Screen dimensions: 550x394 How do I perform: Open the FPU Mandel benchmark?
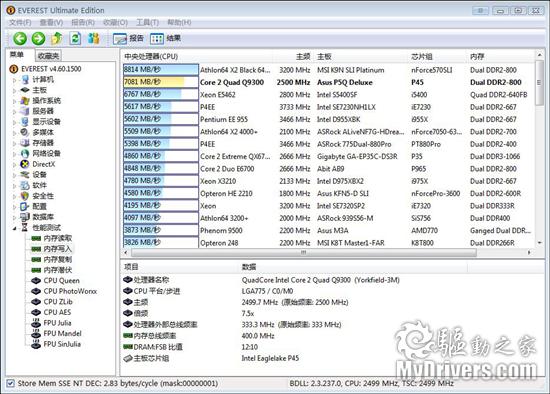pyautogui.click(x=56, y=333)
